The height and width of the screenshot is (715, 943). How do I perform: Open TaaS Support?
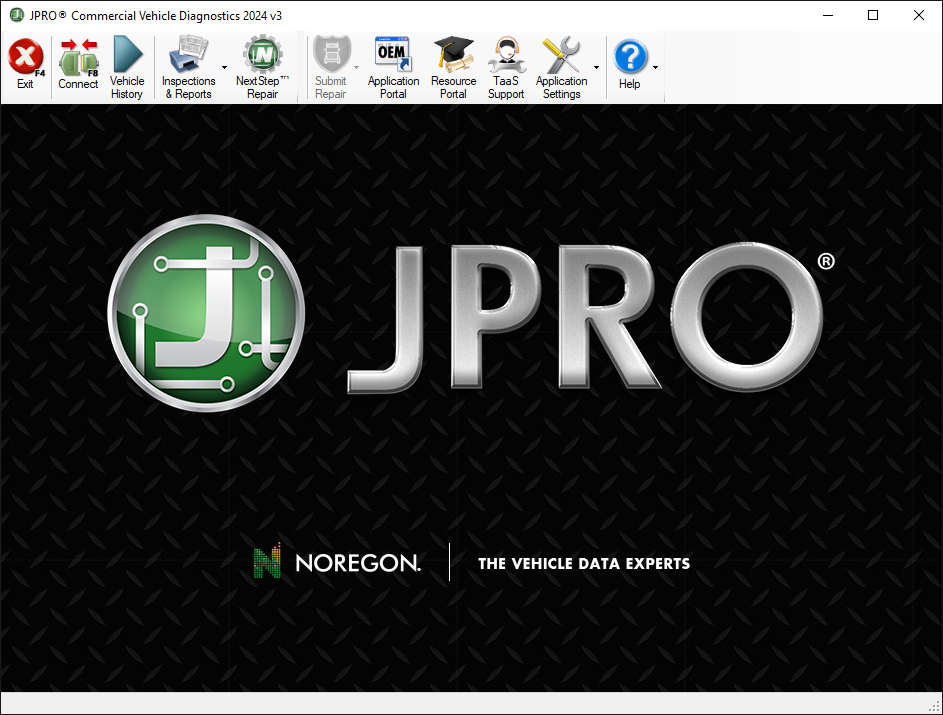(506, 67)
